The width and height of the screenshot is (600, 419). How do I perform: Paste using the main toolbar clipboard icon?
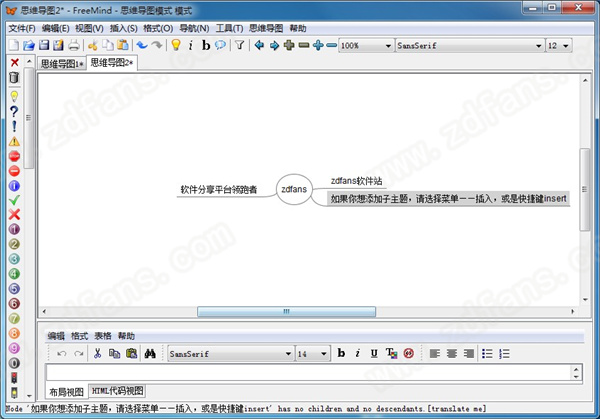[123, 45]
